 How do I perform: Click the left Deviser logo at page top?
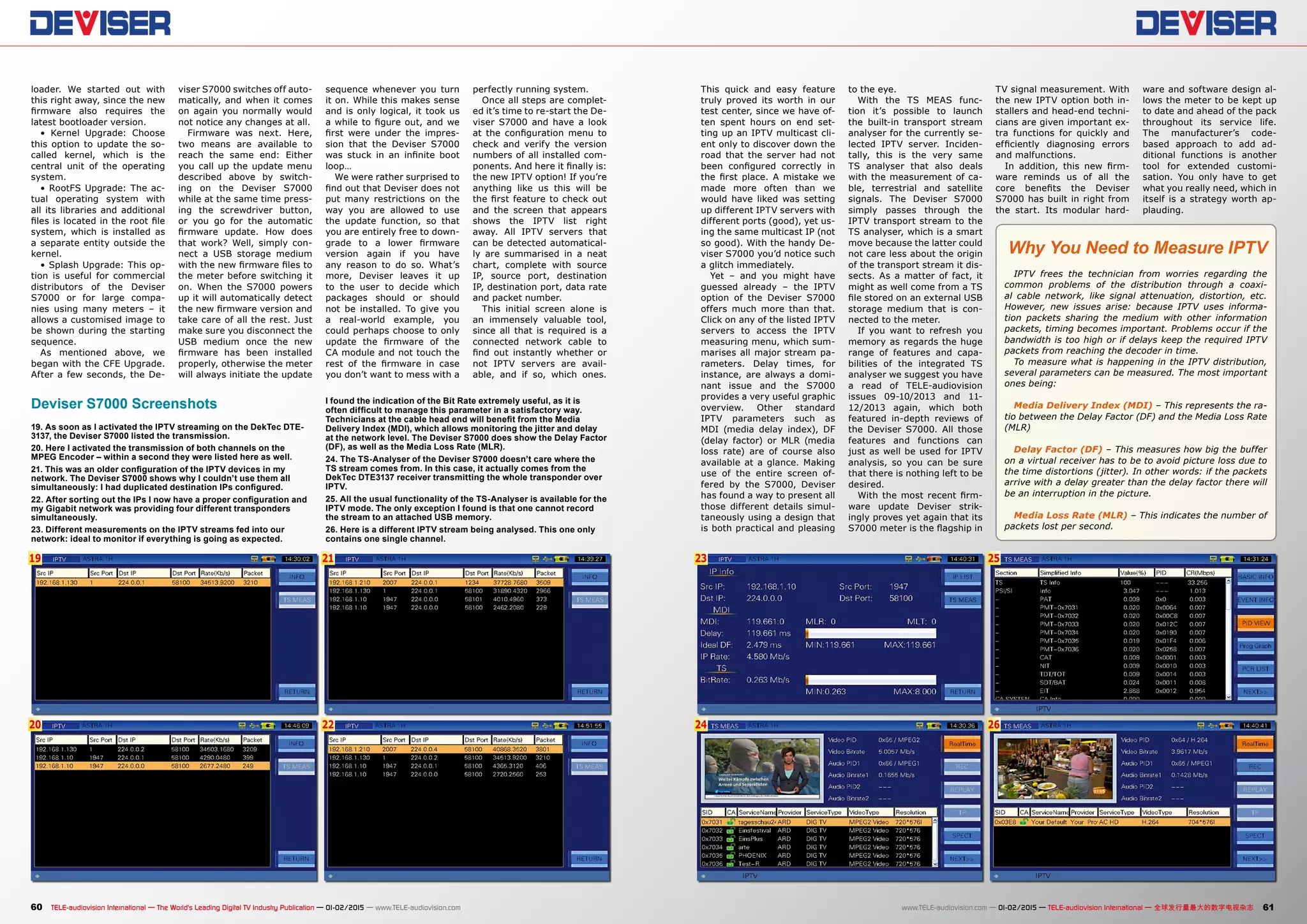pos(100,24)
